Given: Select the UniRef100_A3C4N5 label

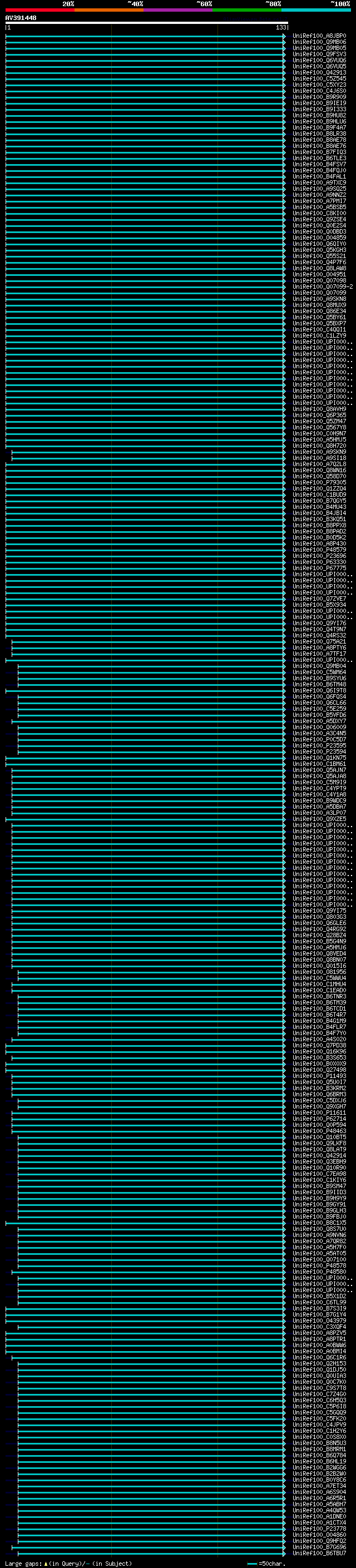Looking at the screenshot, I should (319, 733).
